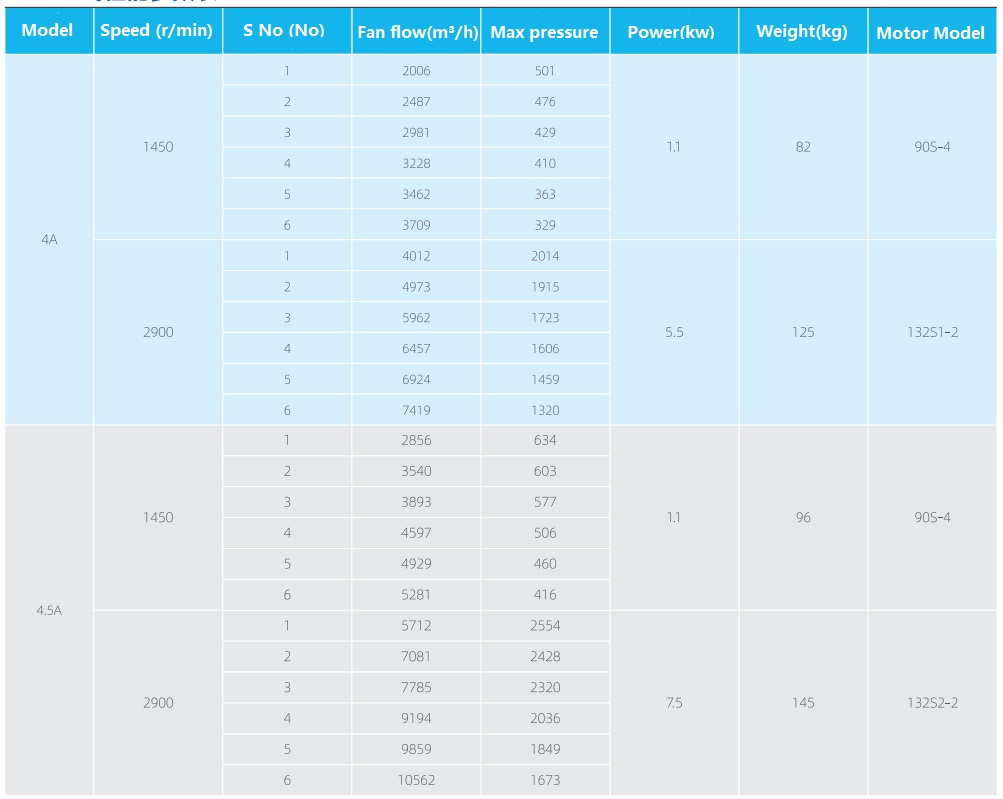
Task: Click the Model column header
Action: point(47,30)
